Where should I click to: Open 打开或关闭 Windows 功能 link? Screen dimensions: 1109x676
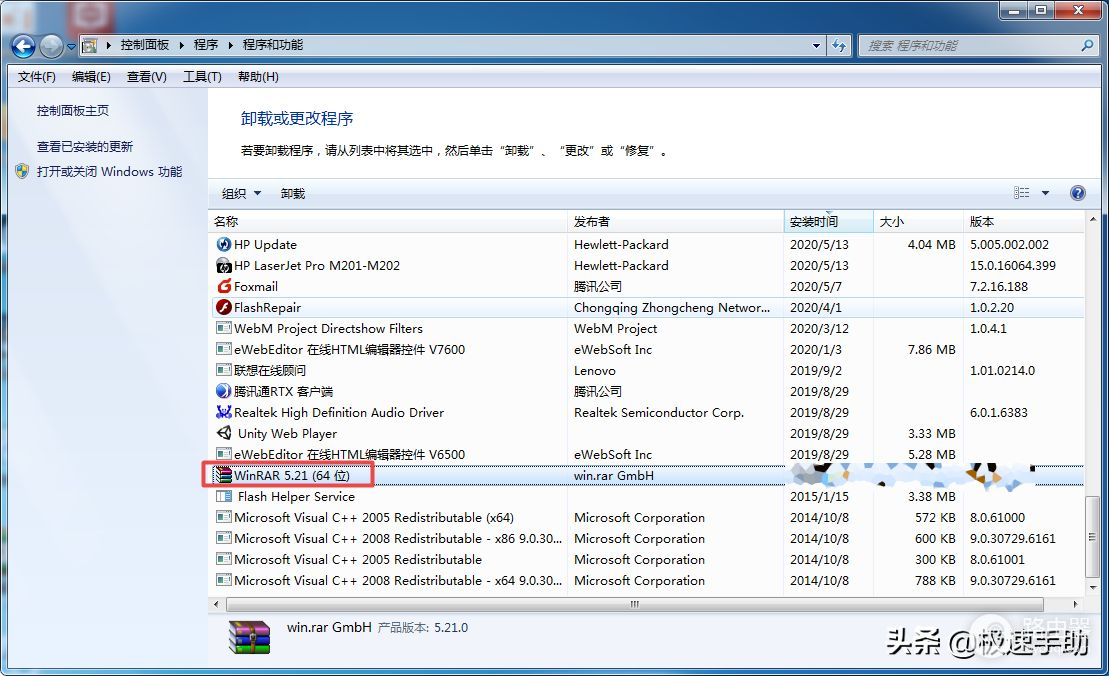(x=109, y=171)
